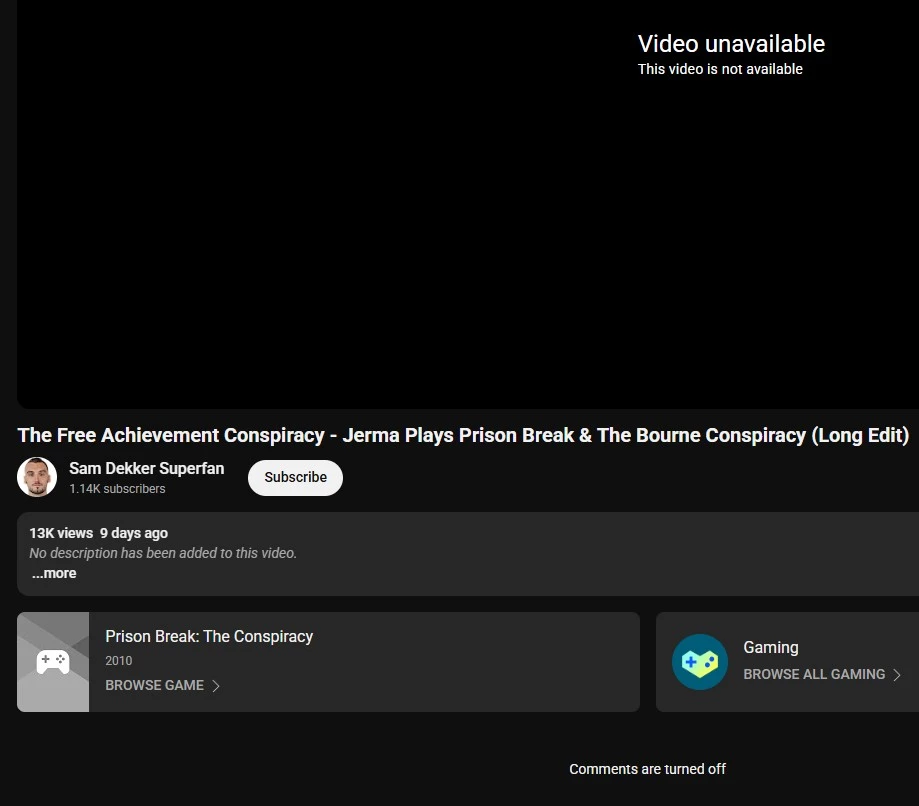Viewport: 919px width, 806px height.
Task: Click BROWSE ALL GAMING link
Action: click(x=814, y=674)
